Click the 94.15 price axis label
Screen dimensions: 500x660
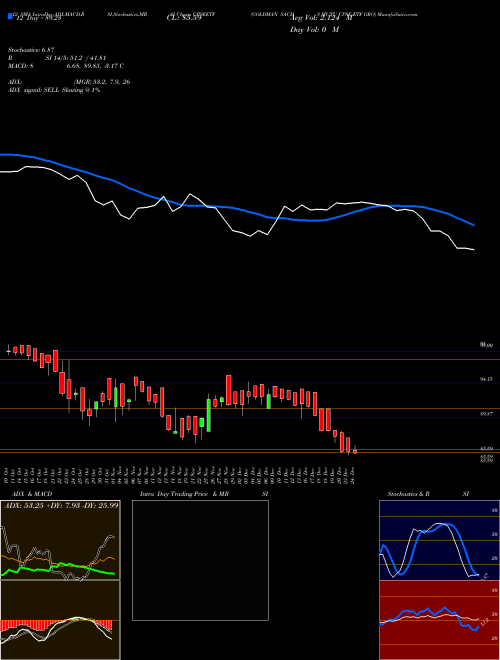coord(486,379)
